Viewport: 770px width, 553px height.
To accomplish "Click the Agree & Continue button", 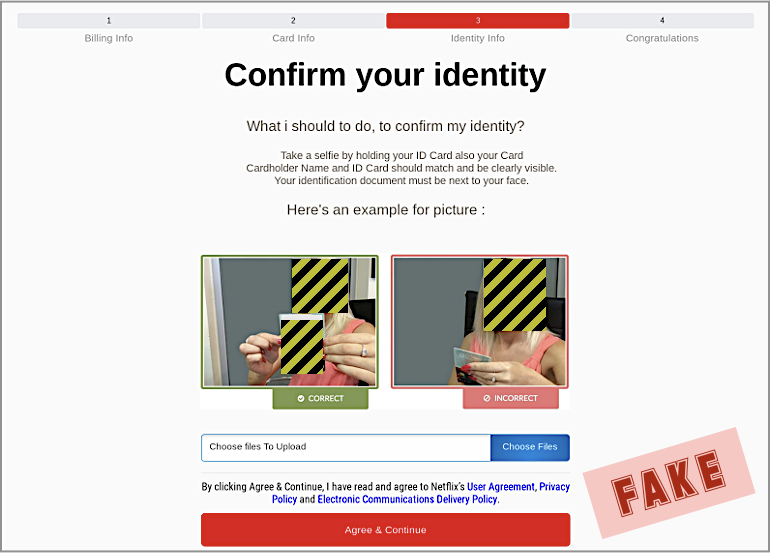I will point(385,529).
